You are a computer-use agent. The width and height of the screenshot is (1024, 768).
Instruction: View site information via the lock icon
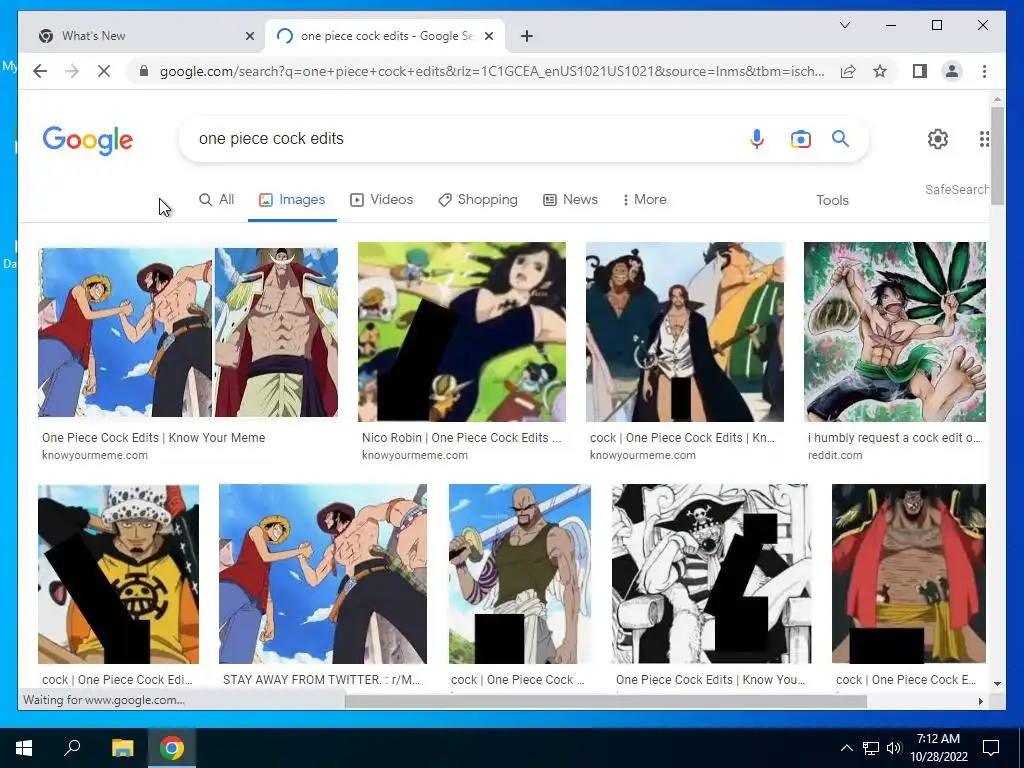[144, 71]
